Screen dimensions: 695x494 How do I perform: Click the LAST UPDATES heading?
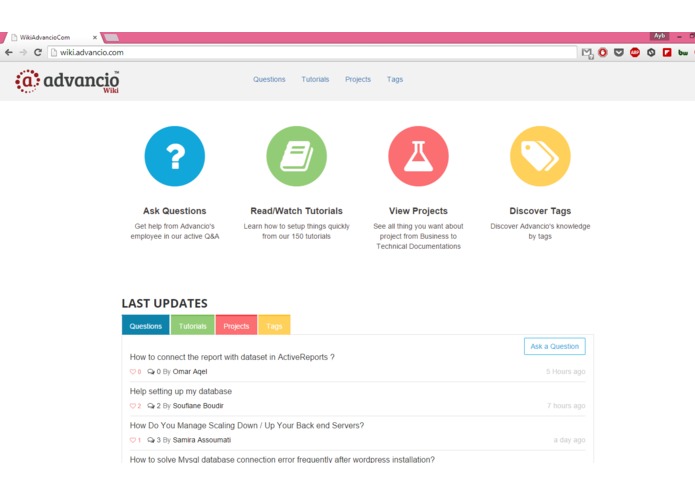coord(164,303)
